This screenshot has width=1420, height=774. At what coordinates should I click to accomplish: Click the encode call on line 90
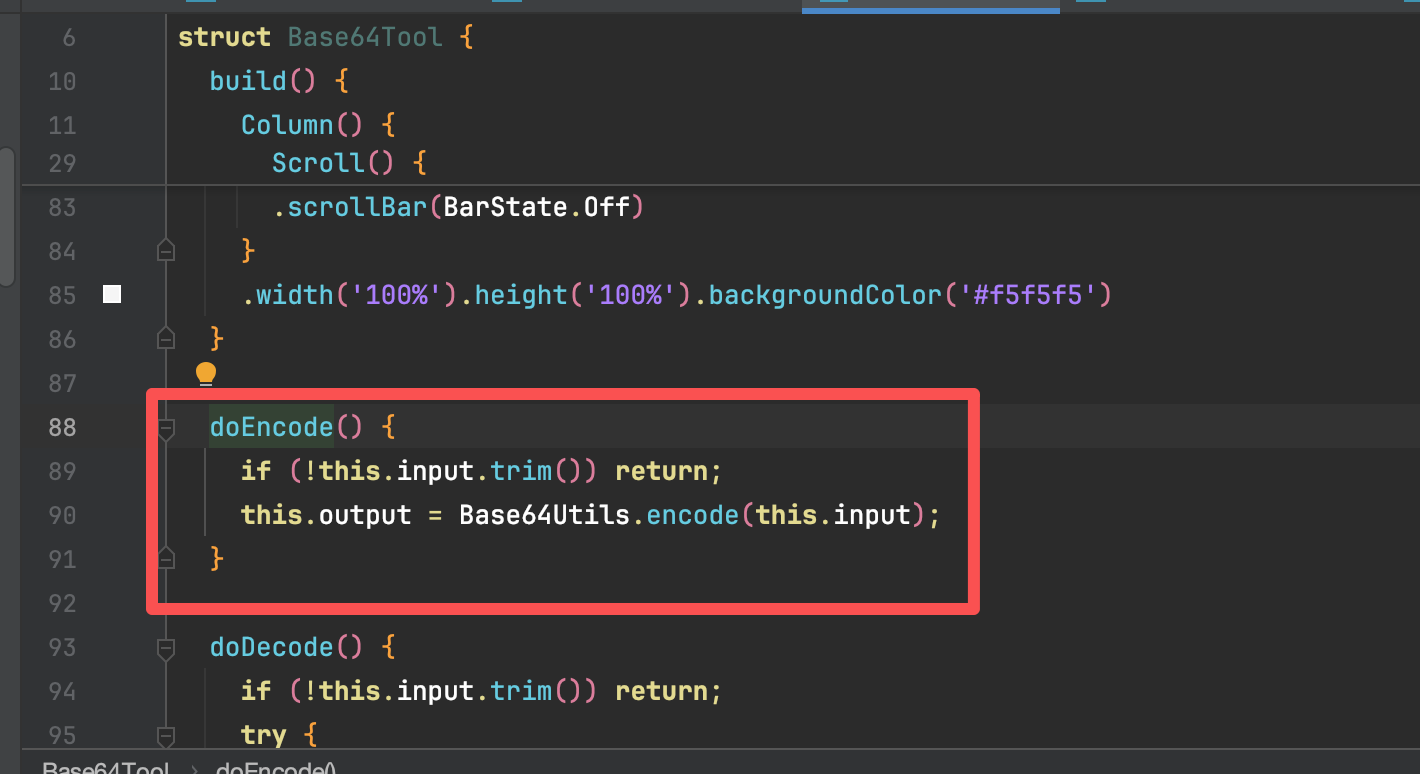coord(693,515)
